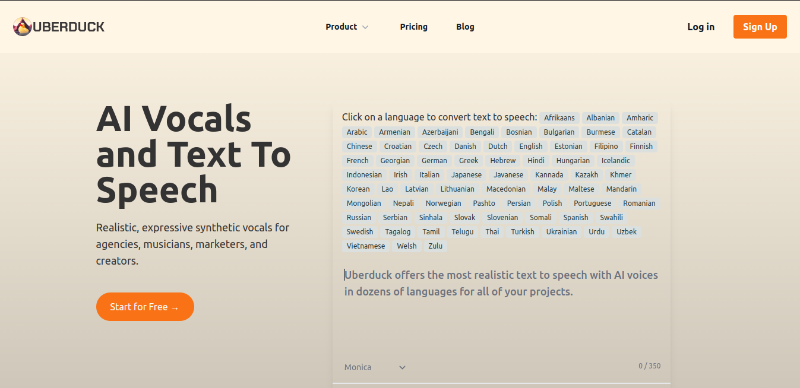Choose the Hebrew language tag
Screen dimensions: 800x388
tap(503, 161)
